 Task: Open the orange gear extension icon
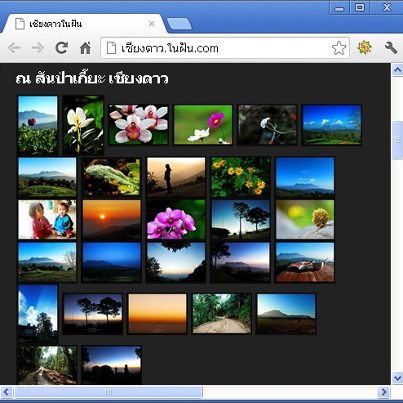364,48
